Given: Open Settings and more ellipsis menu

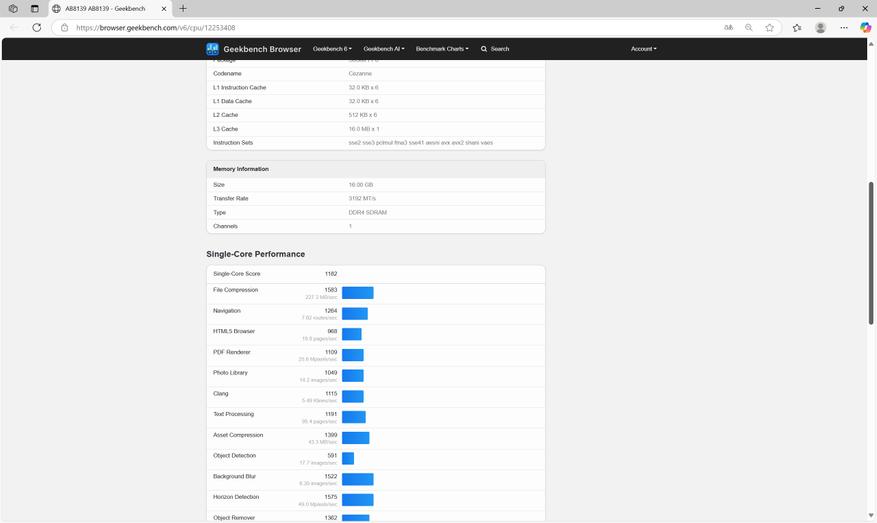Looking at the screenshot, I should point(843,27).
